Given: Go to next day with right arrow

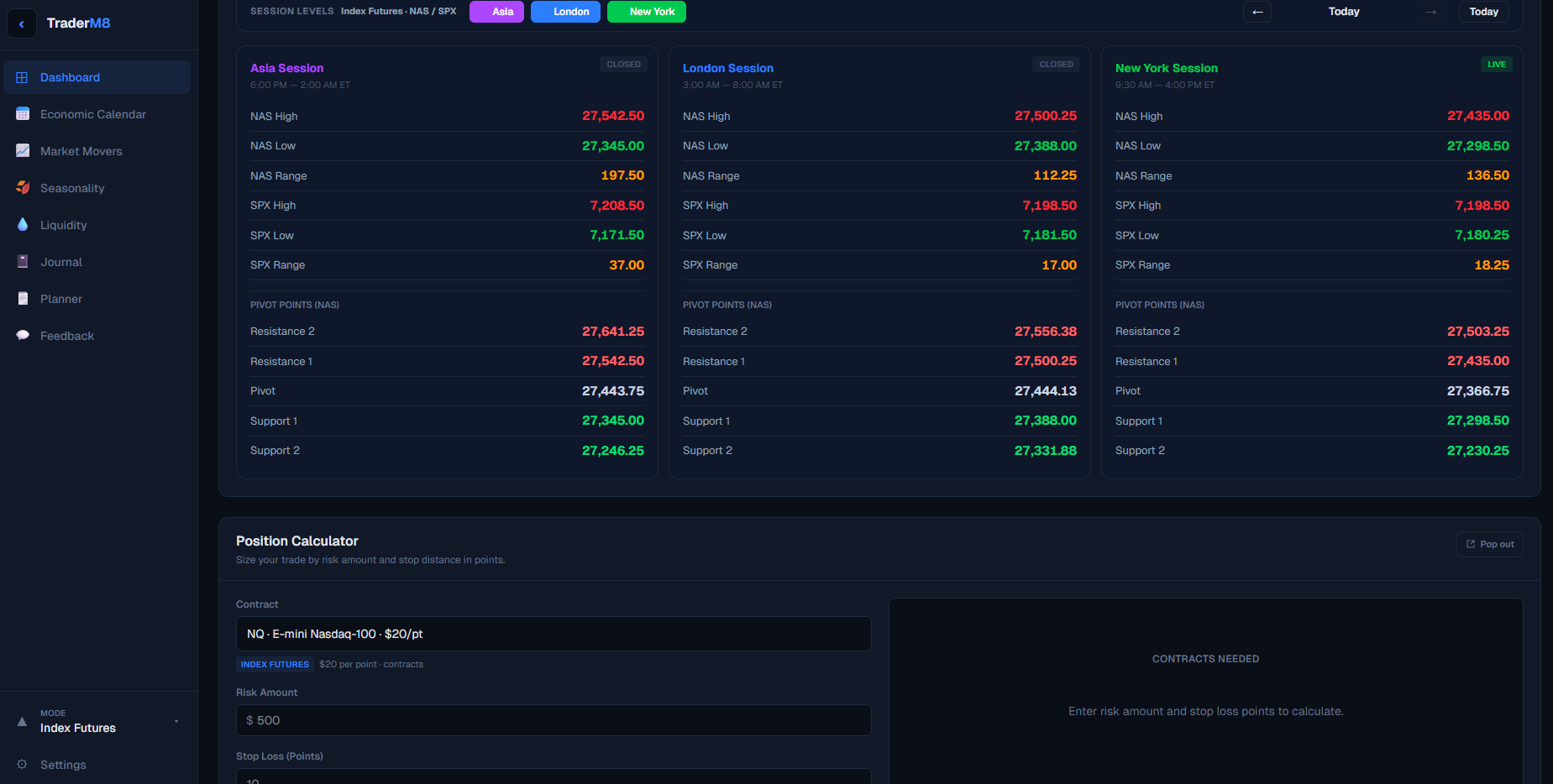Looking at the screenshot, I should pyautogui.click(x=1431, y=12).
